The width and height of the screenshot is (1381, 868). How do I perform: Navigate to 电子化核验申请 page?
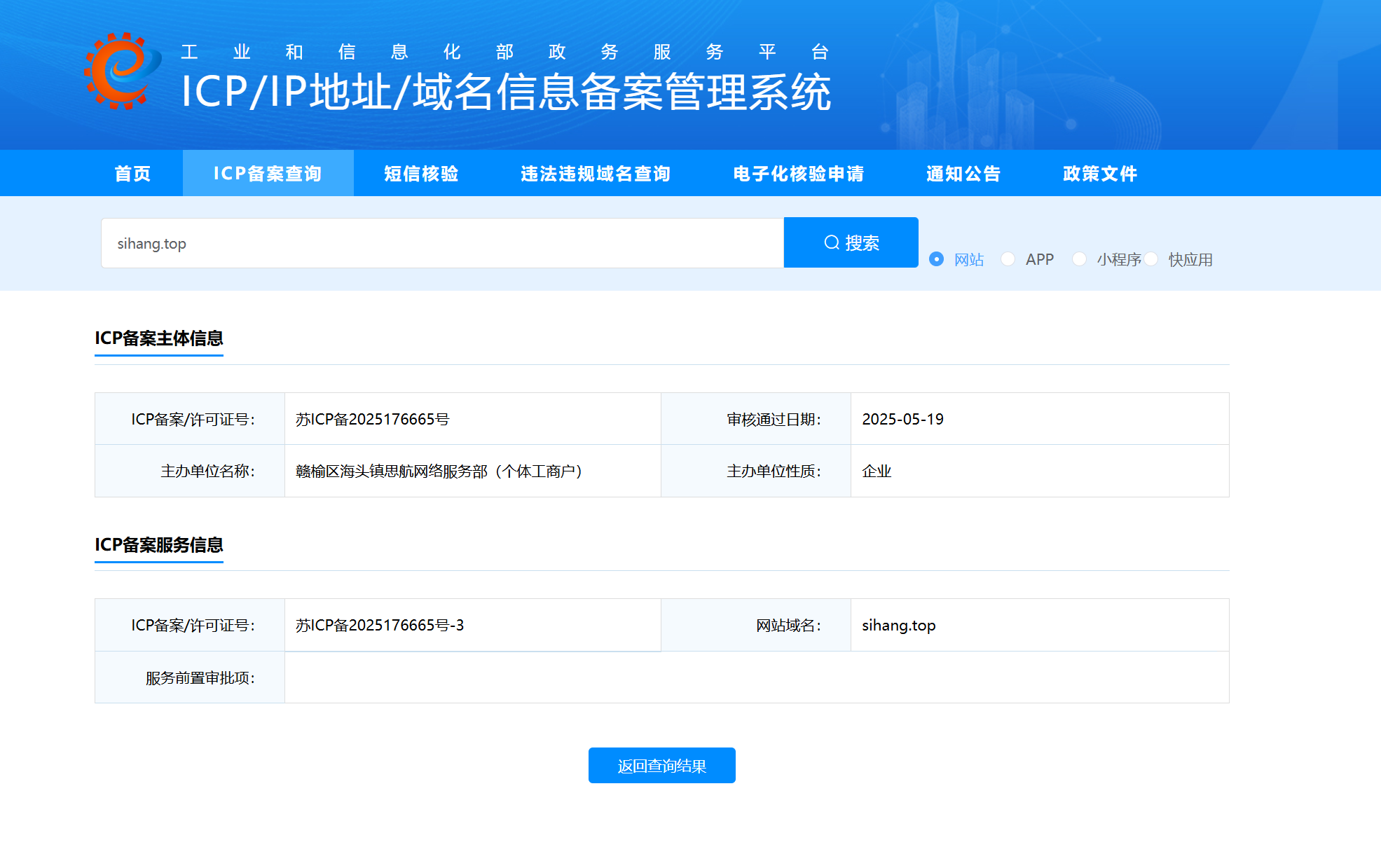[798, 173]
